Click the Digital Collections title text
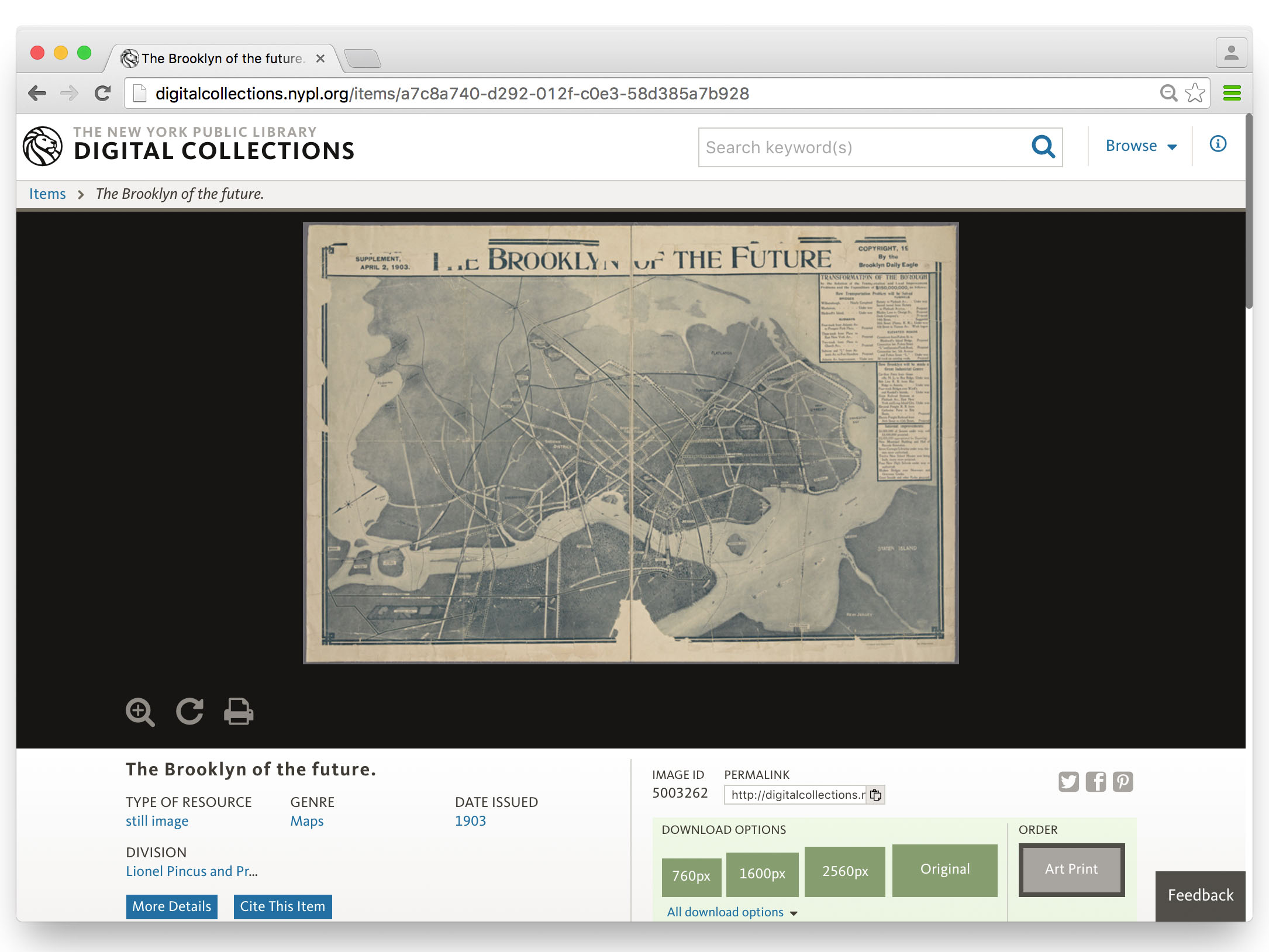The image size is (1269, 952). point(214,151)
